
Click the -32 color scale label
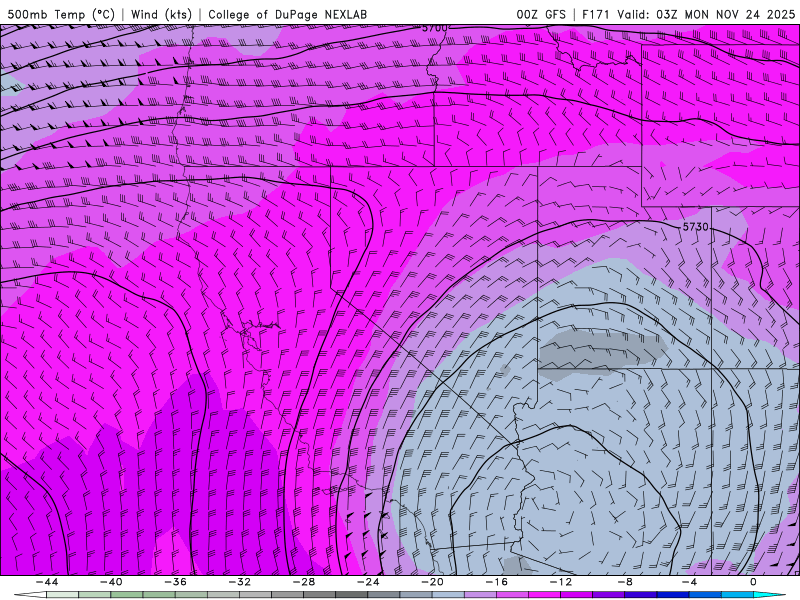[x=239, y=582]
